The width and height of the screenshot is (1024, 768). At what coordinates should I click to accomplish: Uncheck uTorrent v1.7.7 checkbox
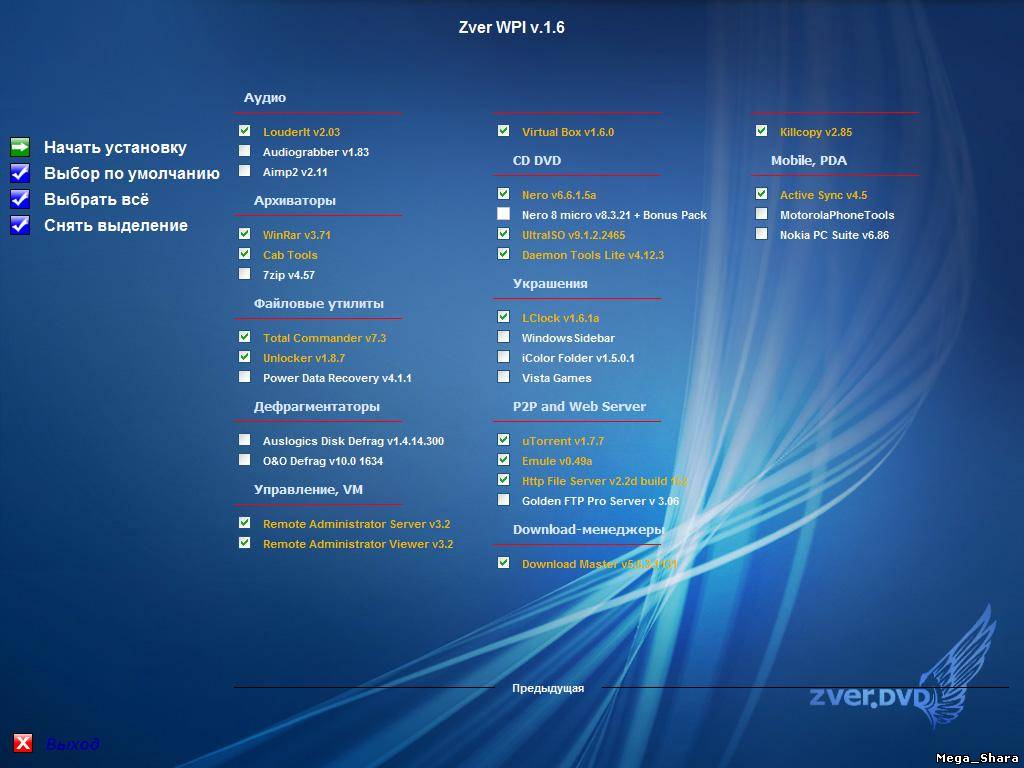[x=503, y=440]
